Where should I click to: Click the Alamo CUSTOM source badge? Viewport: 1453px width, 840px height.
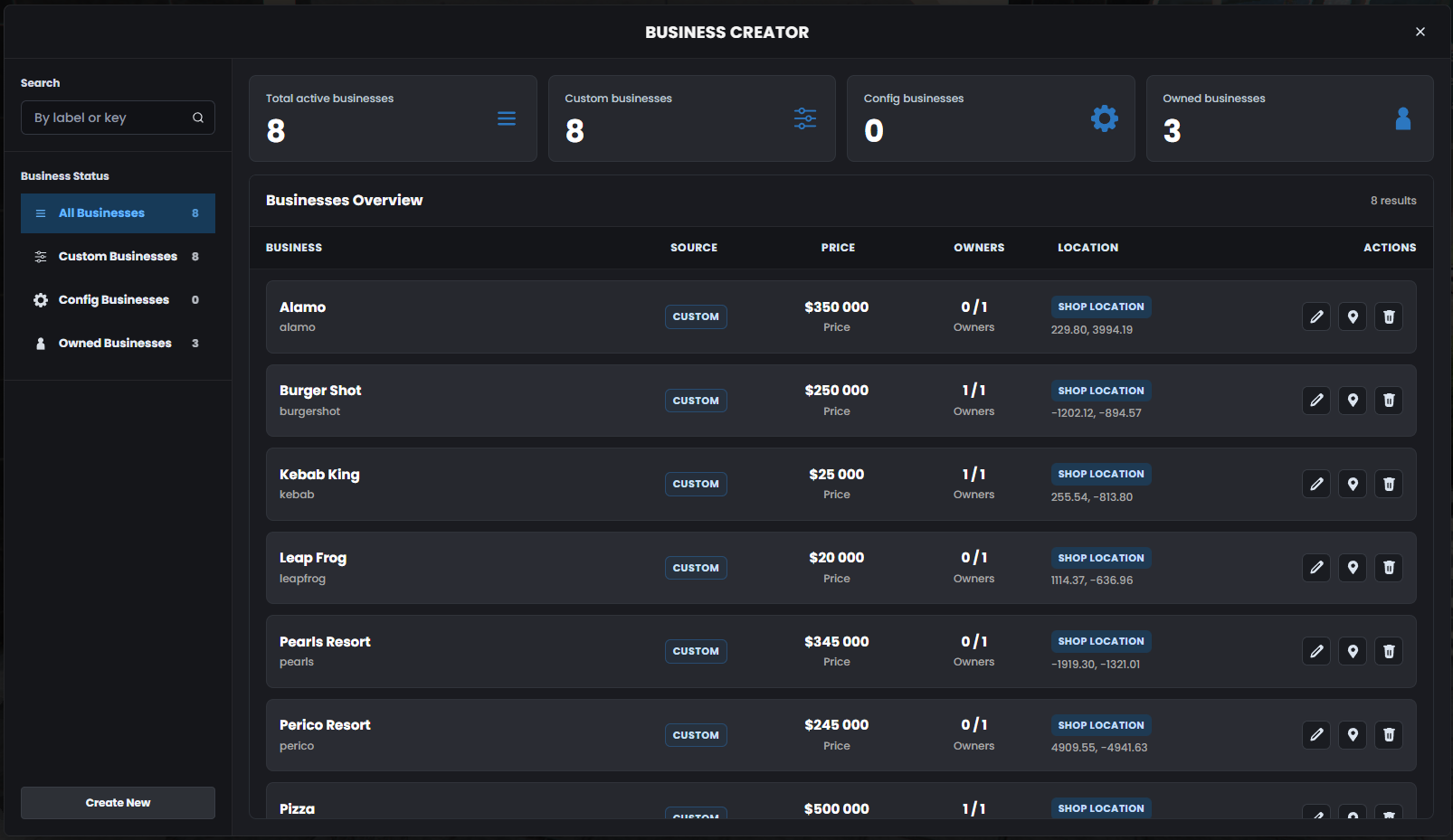pos(696,316)
